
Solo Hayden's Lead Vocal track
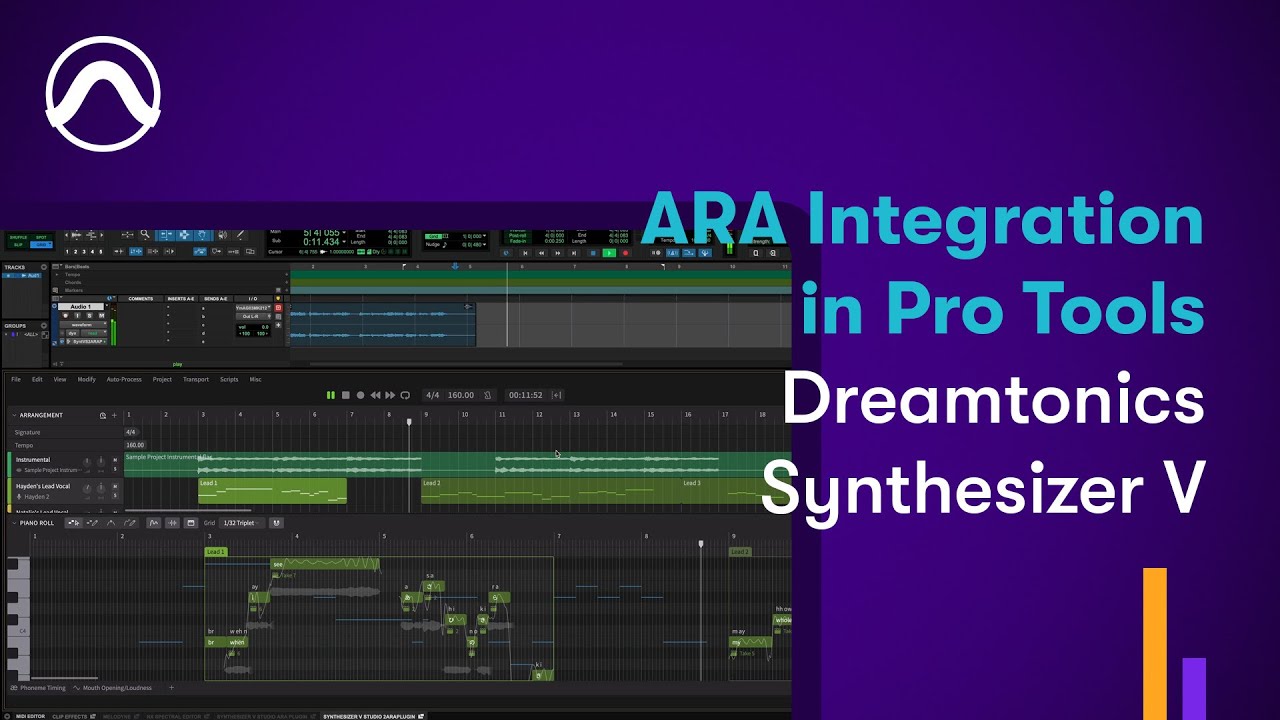point(115,495)
